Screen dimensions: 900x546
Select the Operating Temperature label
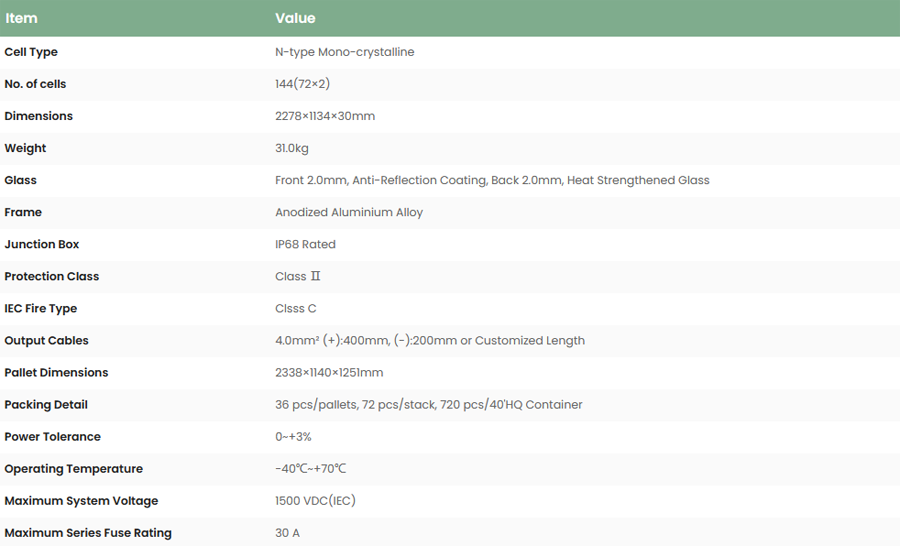click(73, 468)
